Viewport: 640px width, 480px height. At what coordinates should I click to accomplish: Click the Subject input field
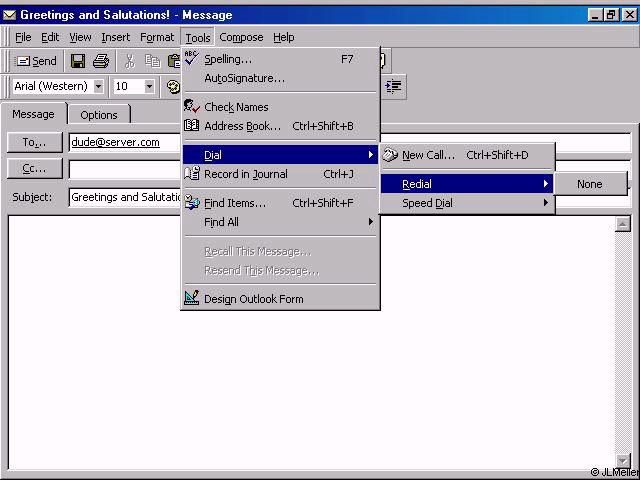(350, 197)
